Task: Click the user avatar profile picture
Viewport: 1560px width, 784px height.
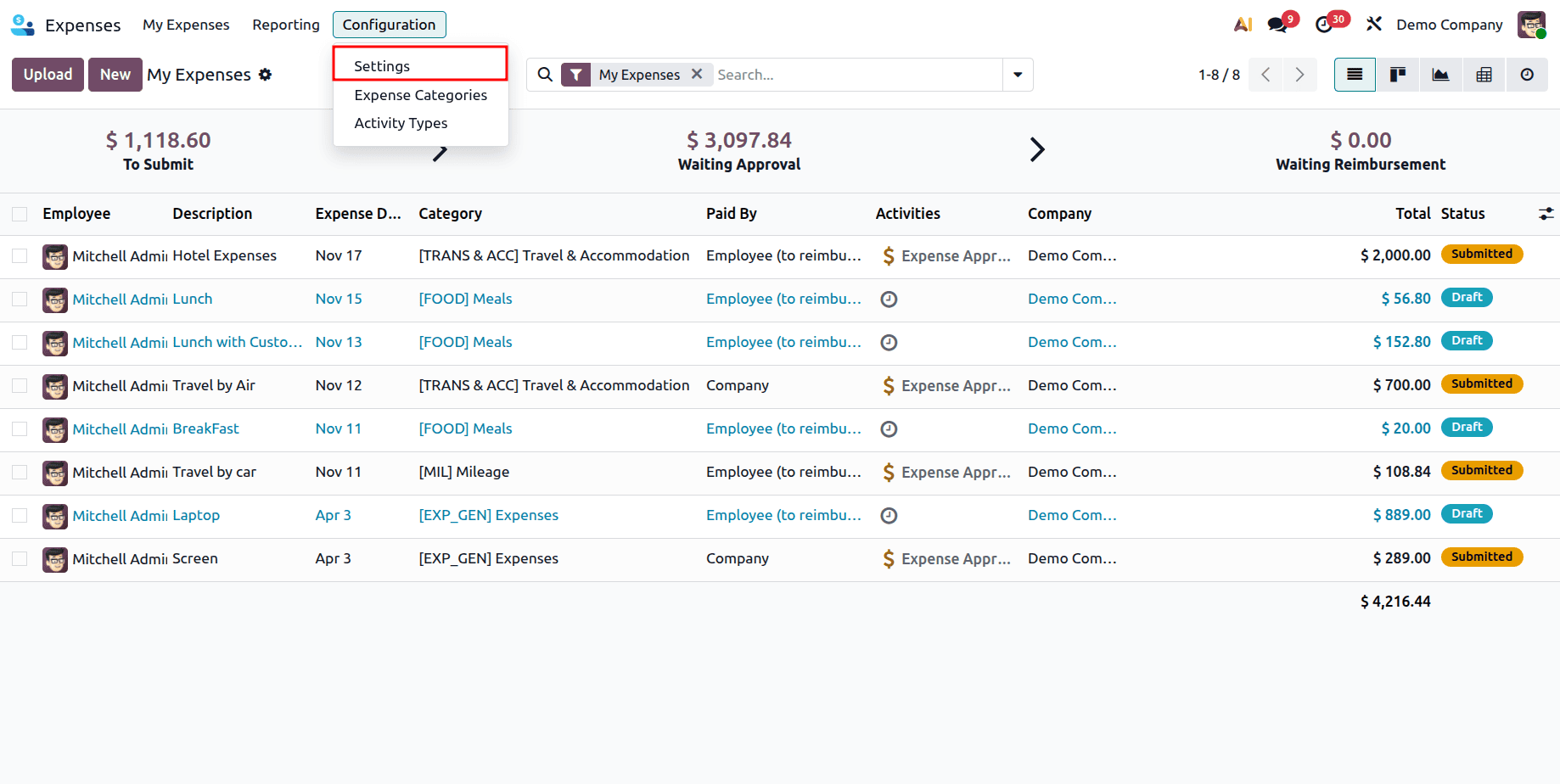Action: point(1531,24)
